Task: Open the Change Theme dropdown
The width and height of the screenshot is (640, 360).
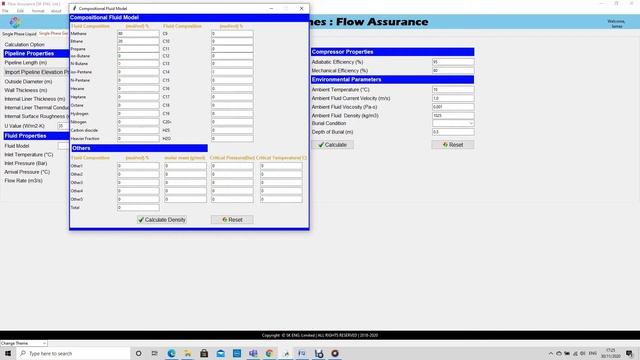Action: tap(24, 344)
